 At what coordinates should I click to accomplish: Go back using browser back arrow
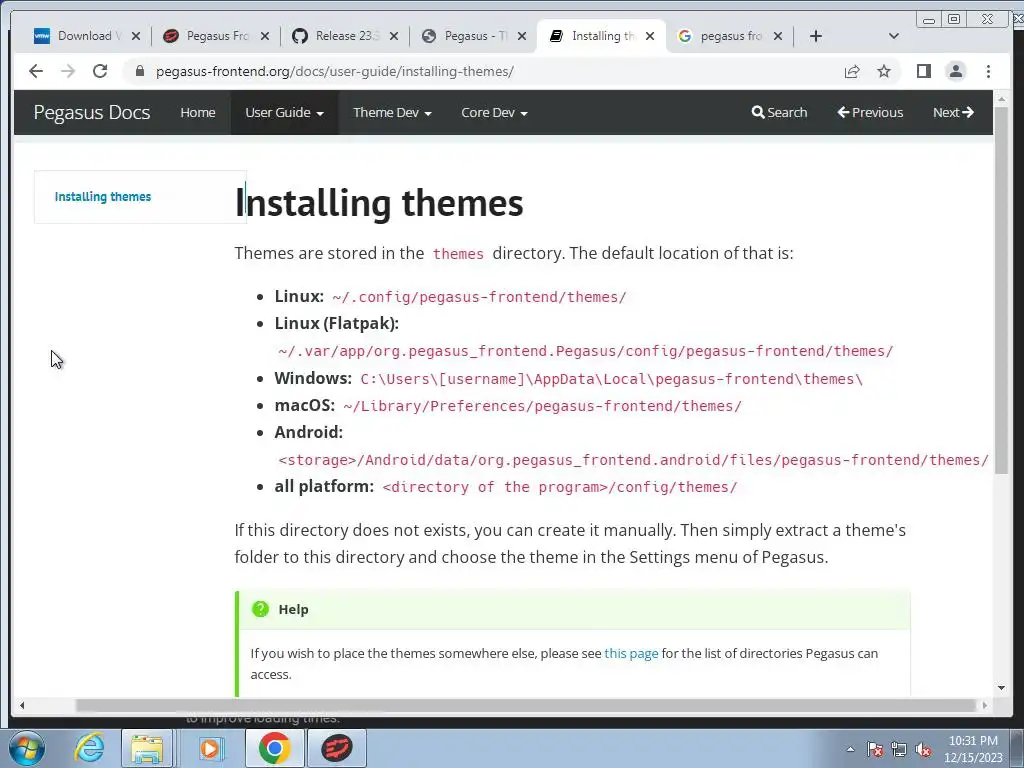tap(36, 71)
